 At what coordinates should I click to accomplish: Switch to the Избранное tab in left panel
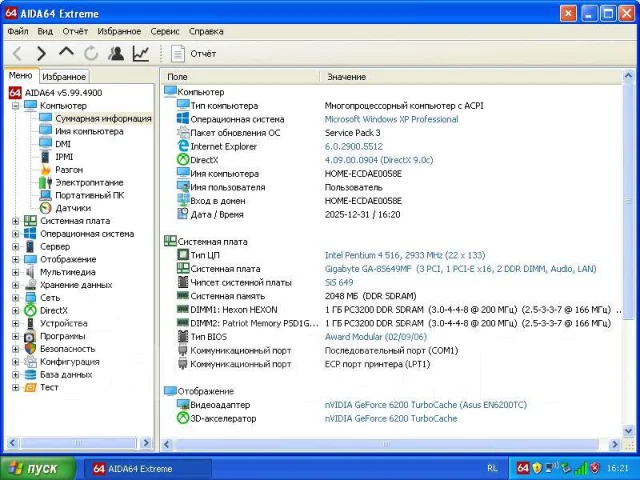64,77
